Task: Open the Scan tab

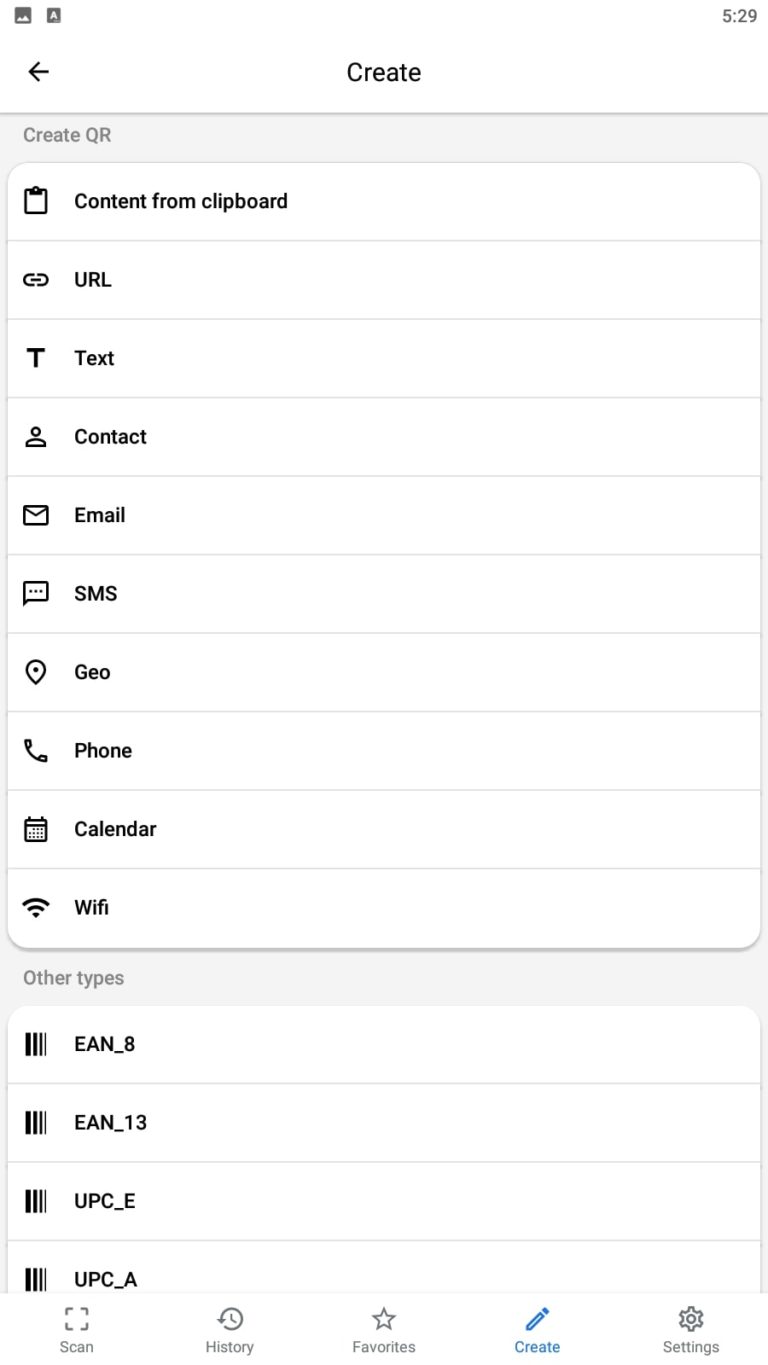Action: pyautogui.click(x=76, y=1330)
